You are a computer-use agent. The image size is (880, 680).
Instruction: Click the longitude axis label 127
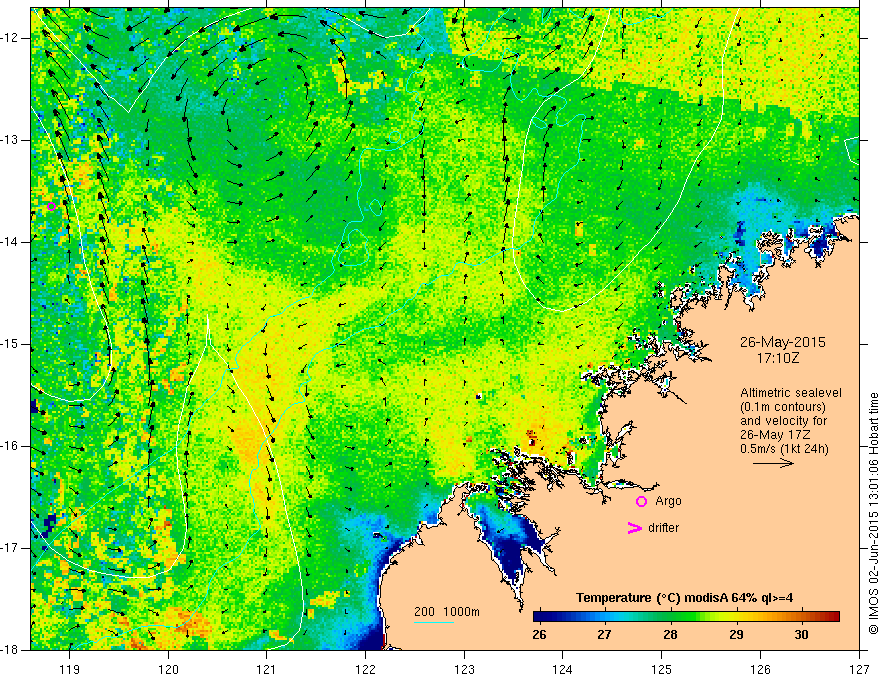(859, 669)
